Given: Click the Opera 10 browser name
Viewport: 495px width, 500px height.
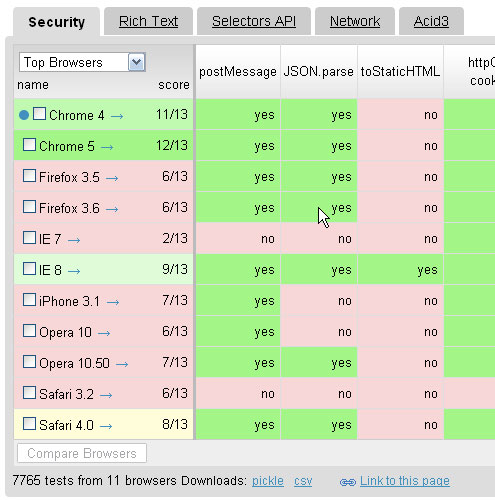Looking at the screenshot, I should click(x=65, y=332).
